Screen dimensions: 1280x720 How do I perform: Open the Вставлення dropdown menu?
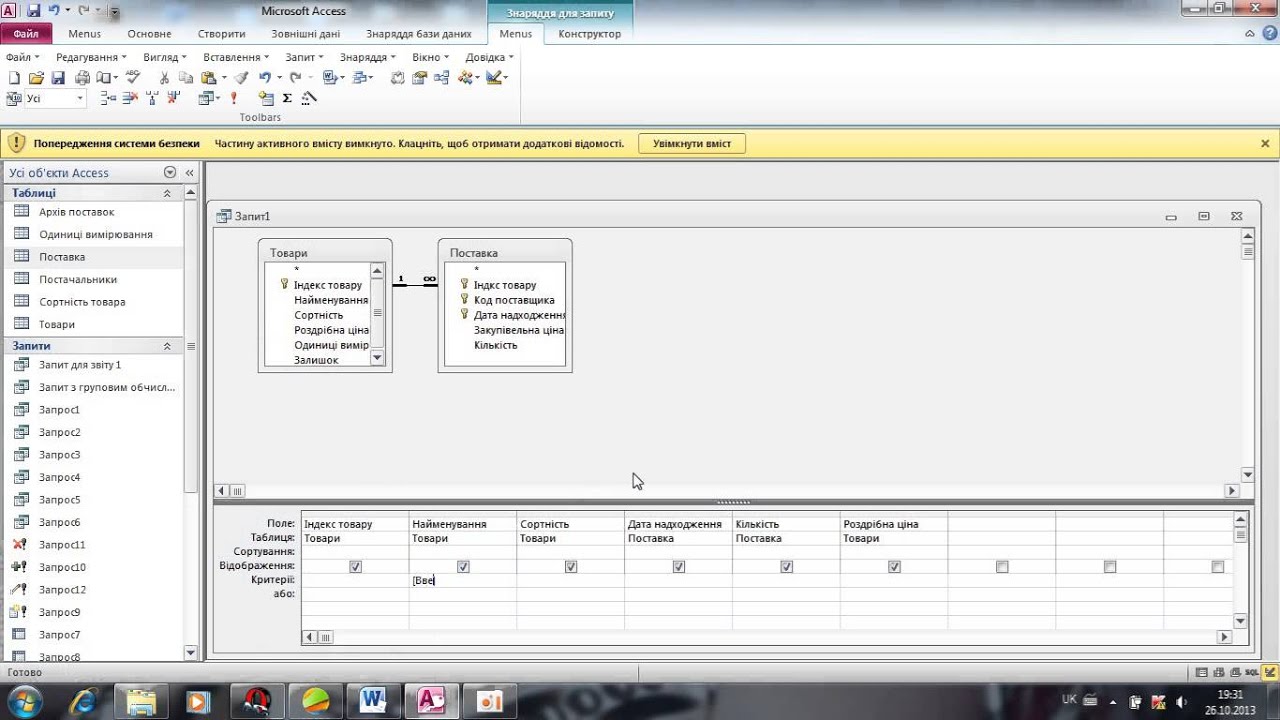coord(237,57)
